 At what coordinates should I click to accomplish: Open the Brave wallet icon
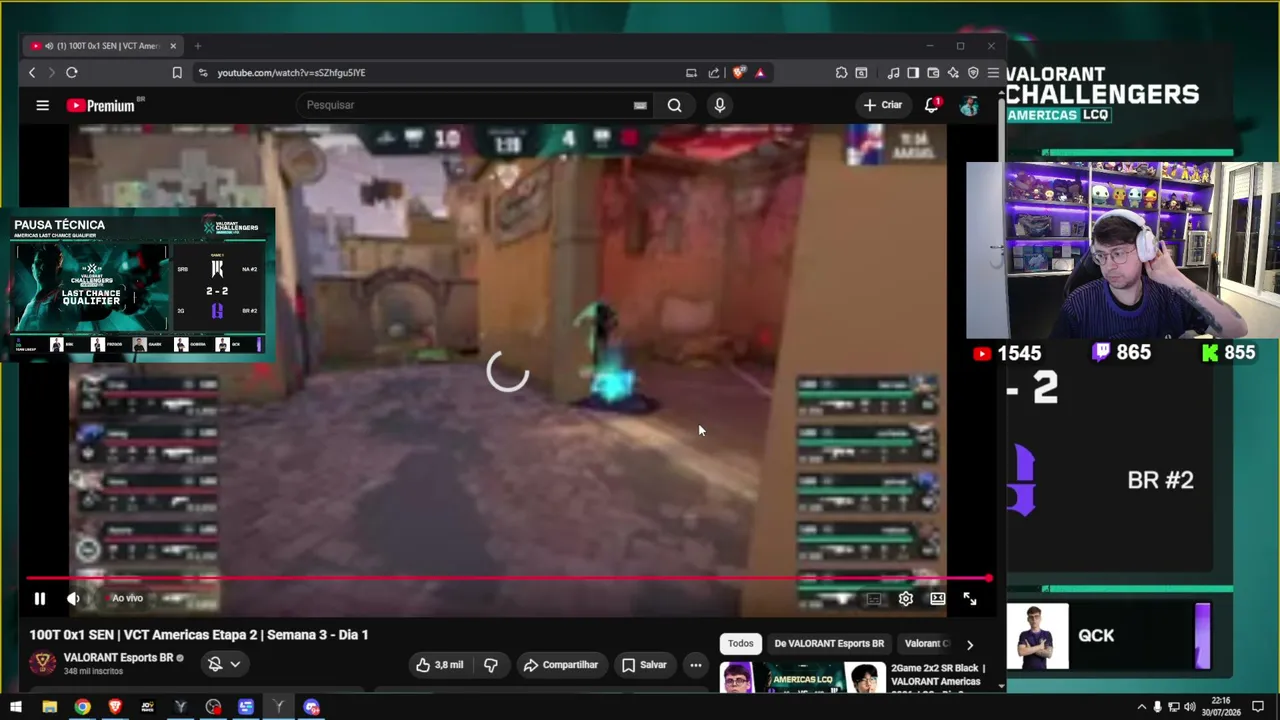click(933, 73)
